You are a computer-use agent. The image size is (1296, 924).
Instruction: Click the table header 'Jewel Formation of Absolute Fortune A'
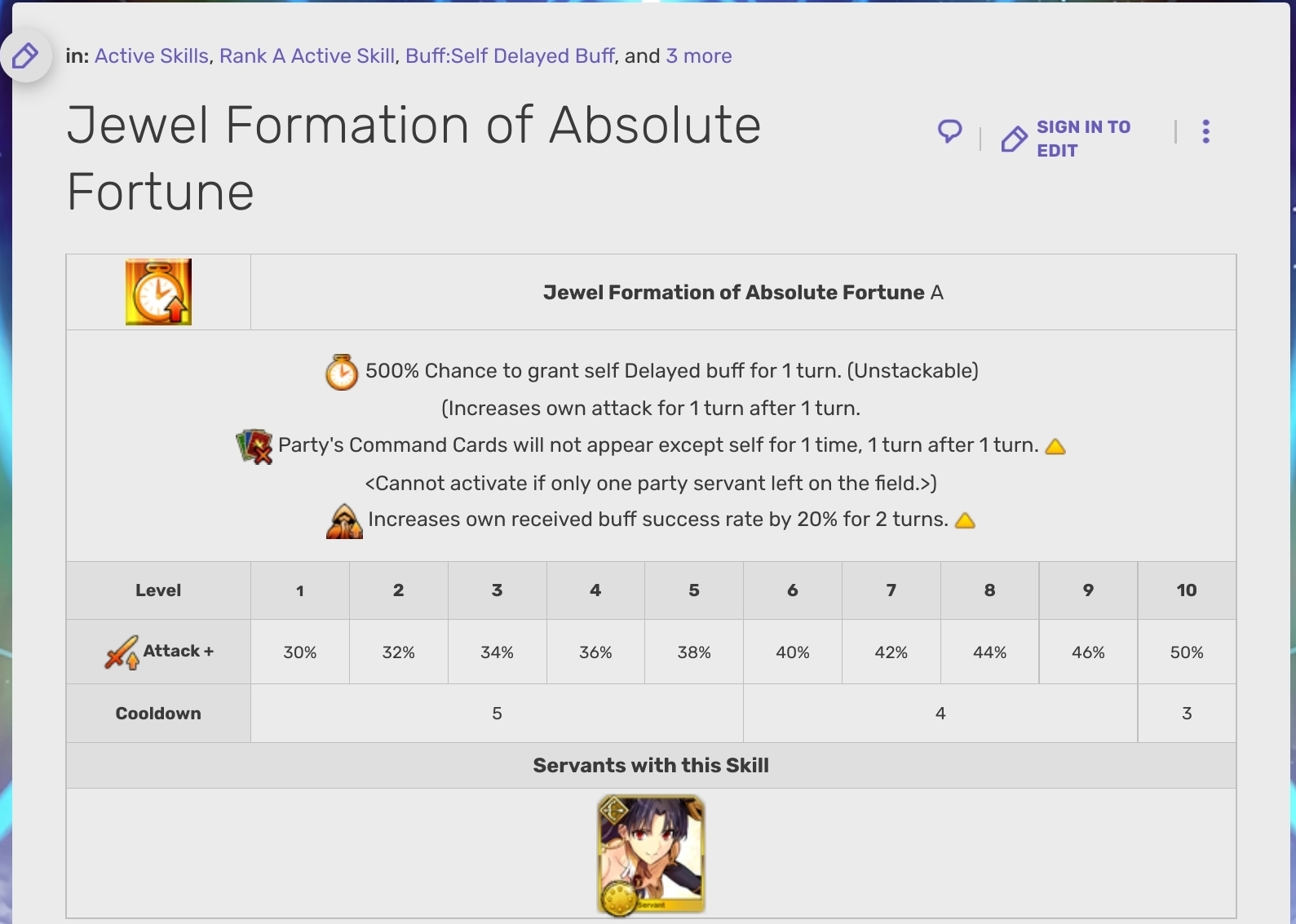tap(743, 293)
